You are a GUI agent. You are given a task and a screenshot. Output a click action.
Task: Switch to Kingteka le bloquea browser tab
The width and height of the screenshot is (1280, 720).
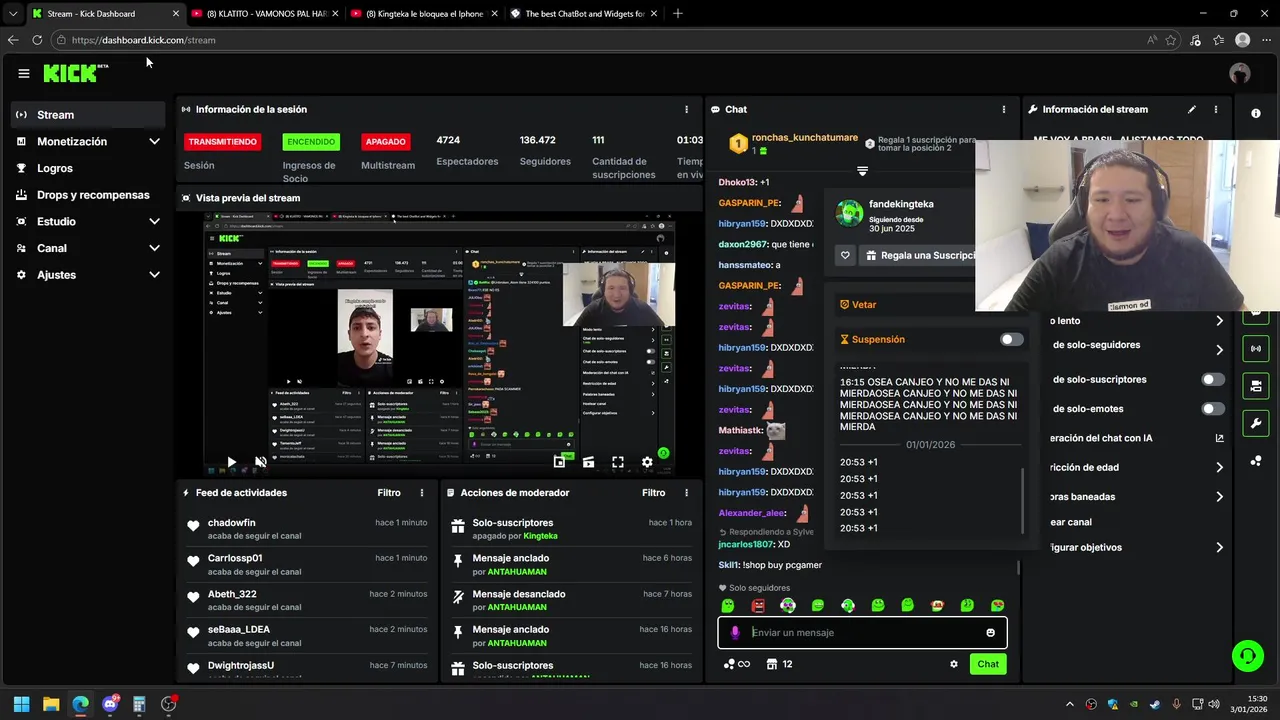[424, 14]
